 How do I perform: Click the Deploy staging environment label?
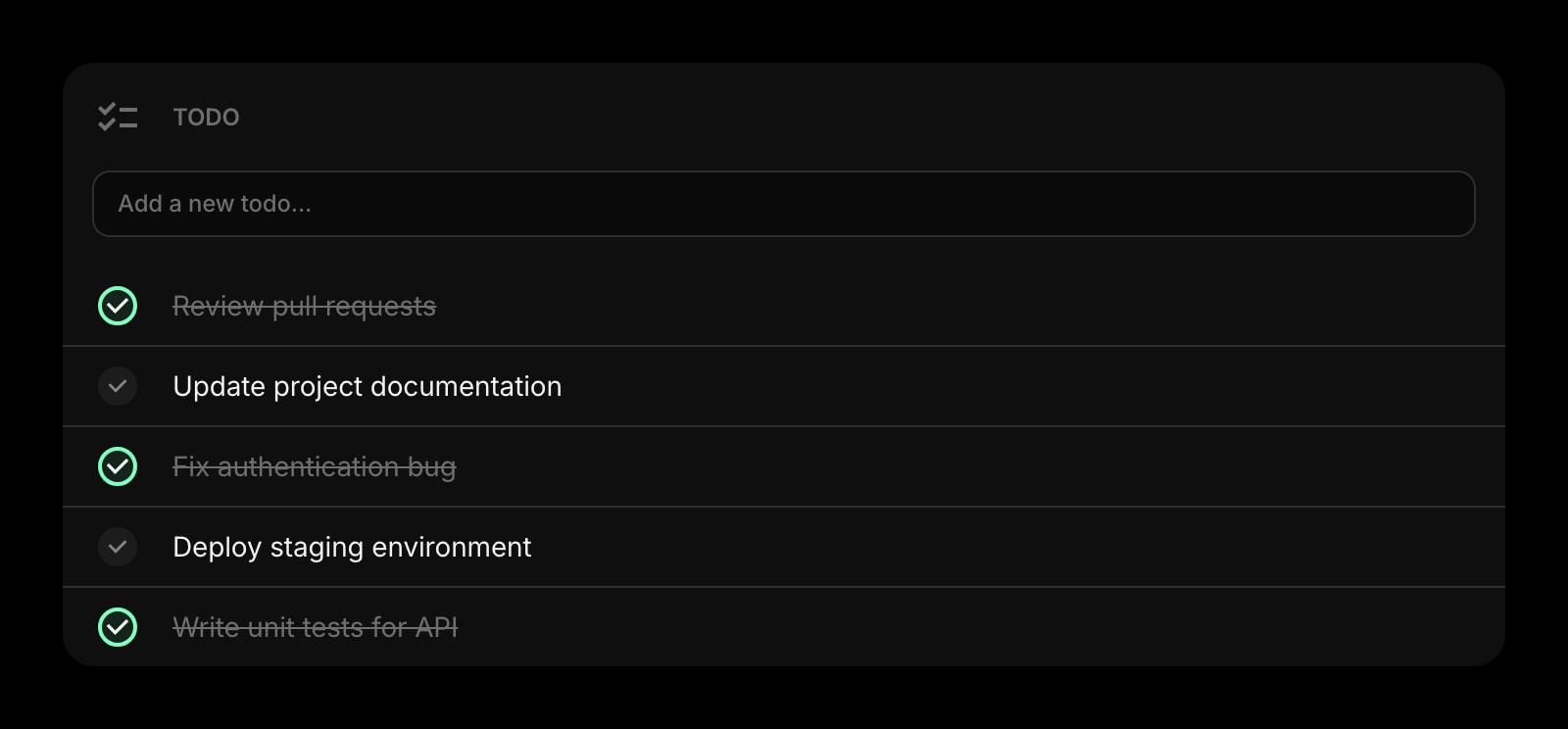(x=352, y=547)
